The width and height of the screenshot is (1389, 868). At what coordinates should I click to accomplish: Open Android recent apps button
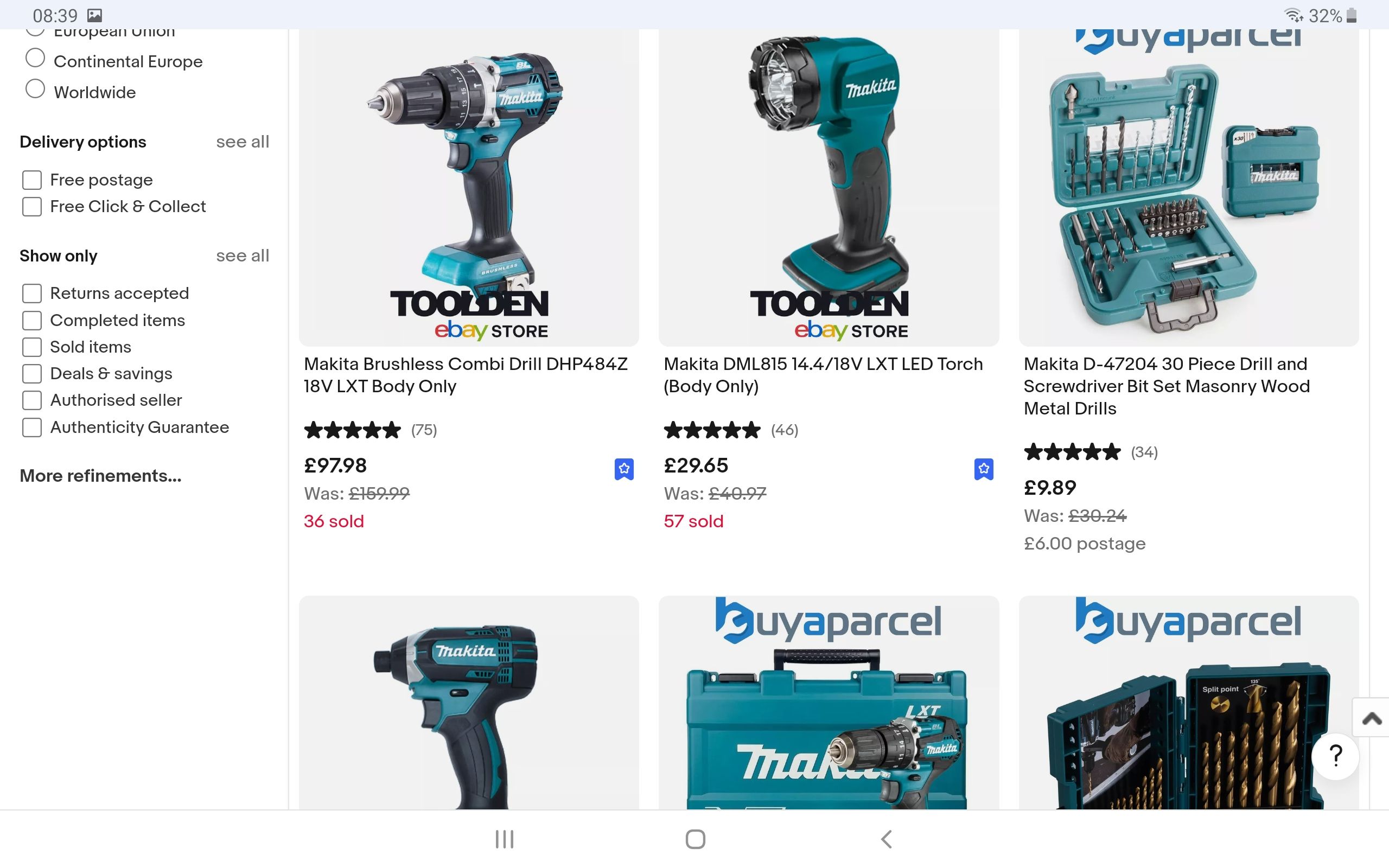[x=505, y=839]
